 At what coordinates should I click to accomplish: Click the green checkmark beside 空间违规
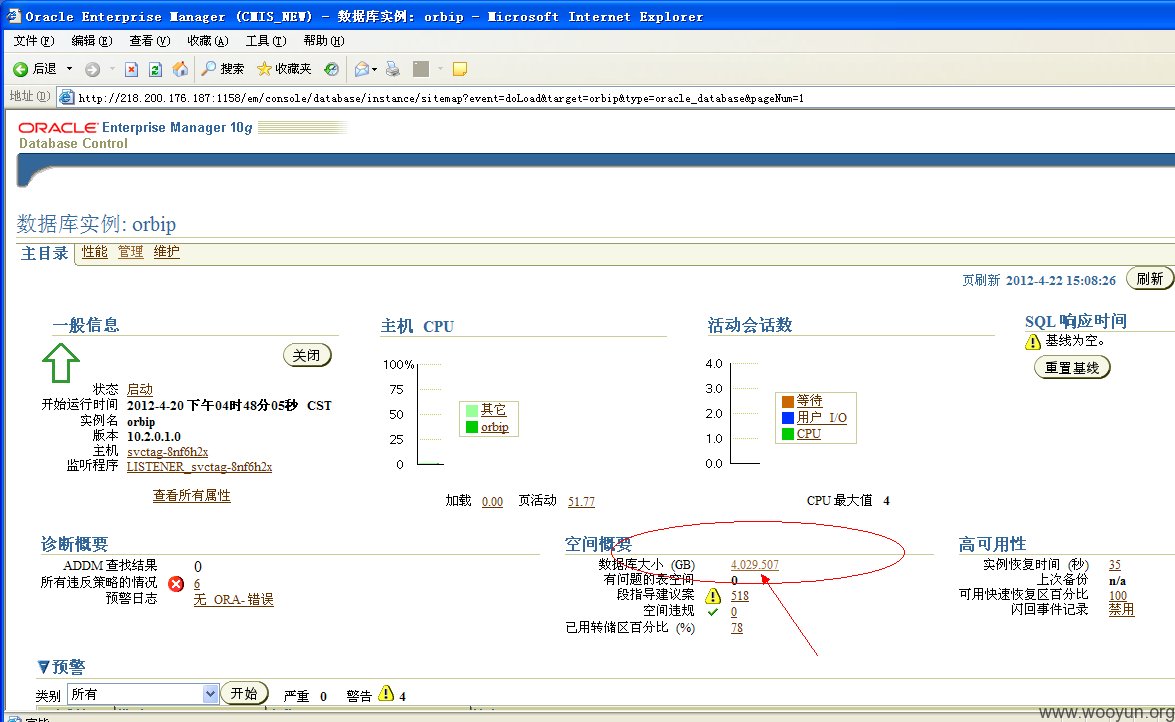tap(713, 612)
